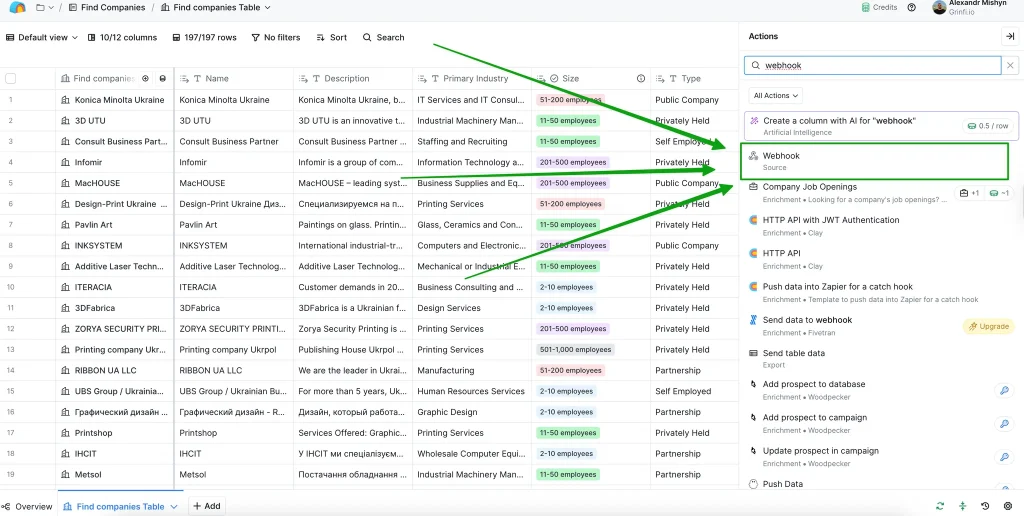Add a new table with + Add
Screen dimensions: 1024x516
[x=206, y=506]
